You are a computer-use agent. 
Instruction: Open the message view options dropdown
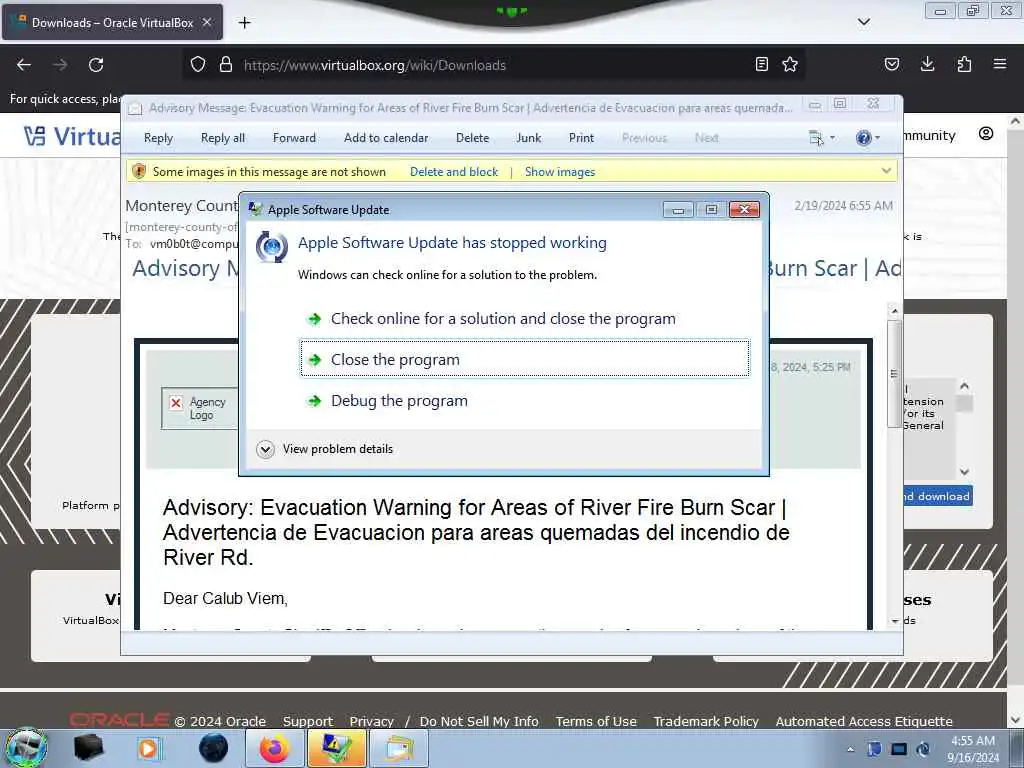(x=822, y=138)
